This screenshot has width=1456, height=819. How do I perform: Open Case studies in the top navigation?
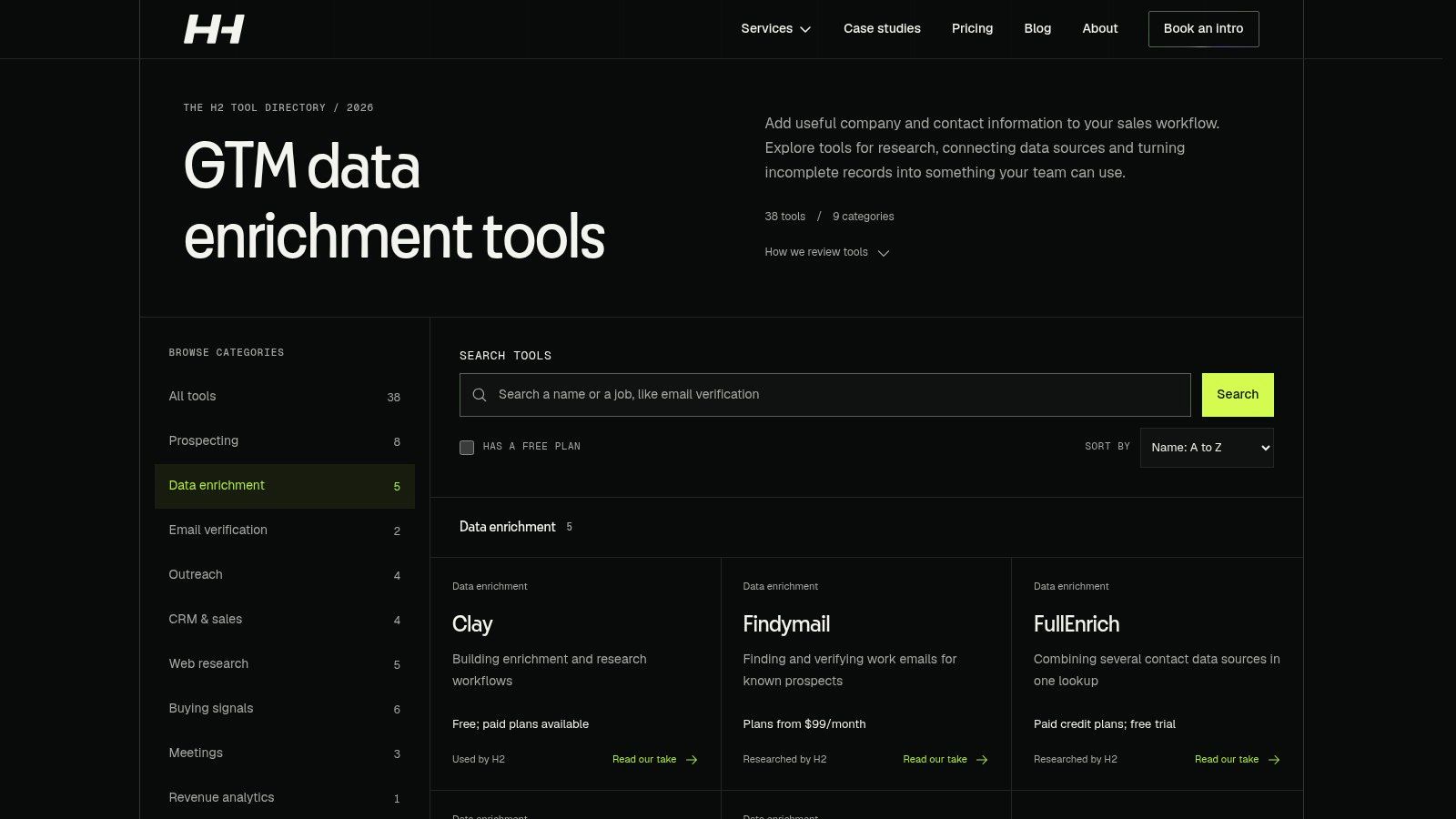point(882,28)
